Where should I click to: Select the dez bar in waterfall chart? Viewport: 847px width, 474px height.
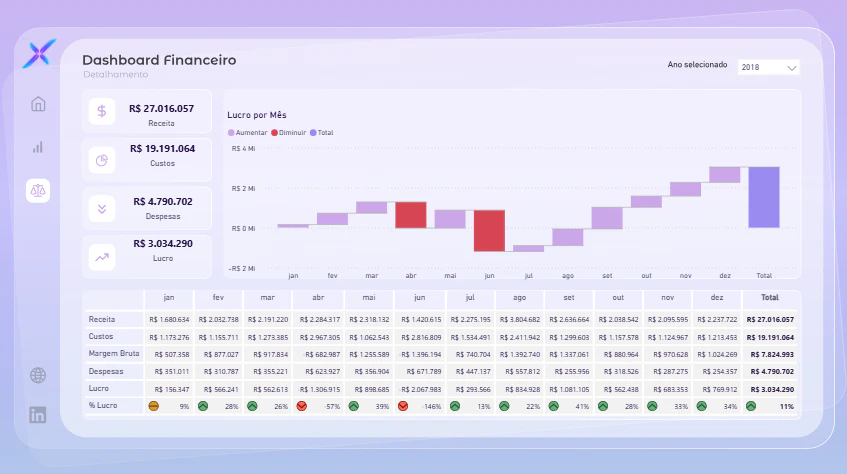tap(724, 175)
